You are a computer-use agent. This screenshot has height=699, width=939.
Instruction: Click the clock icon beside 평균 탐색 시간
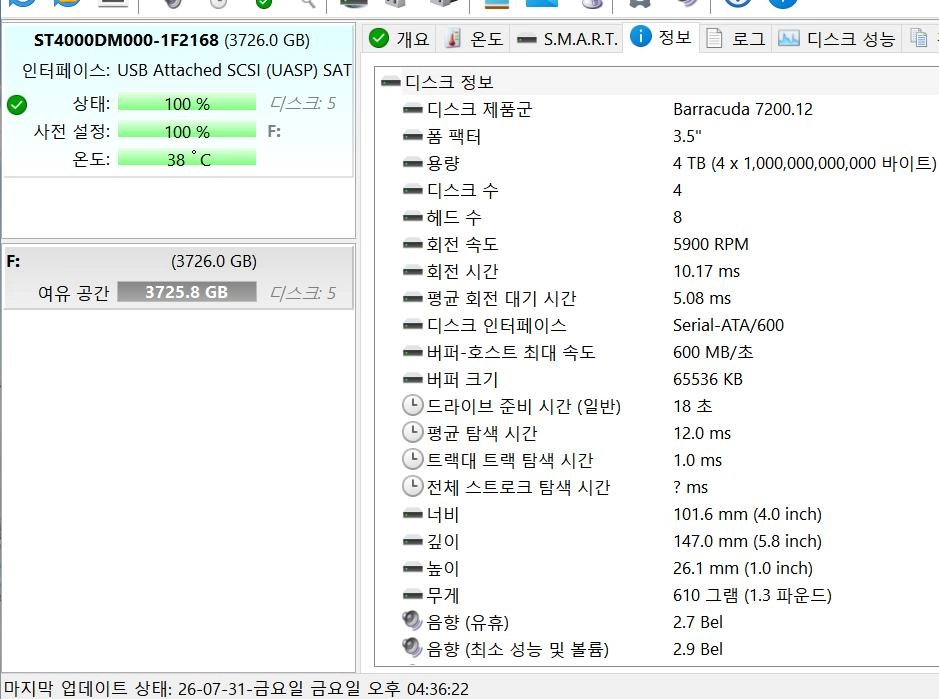pos(413,432)
